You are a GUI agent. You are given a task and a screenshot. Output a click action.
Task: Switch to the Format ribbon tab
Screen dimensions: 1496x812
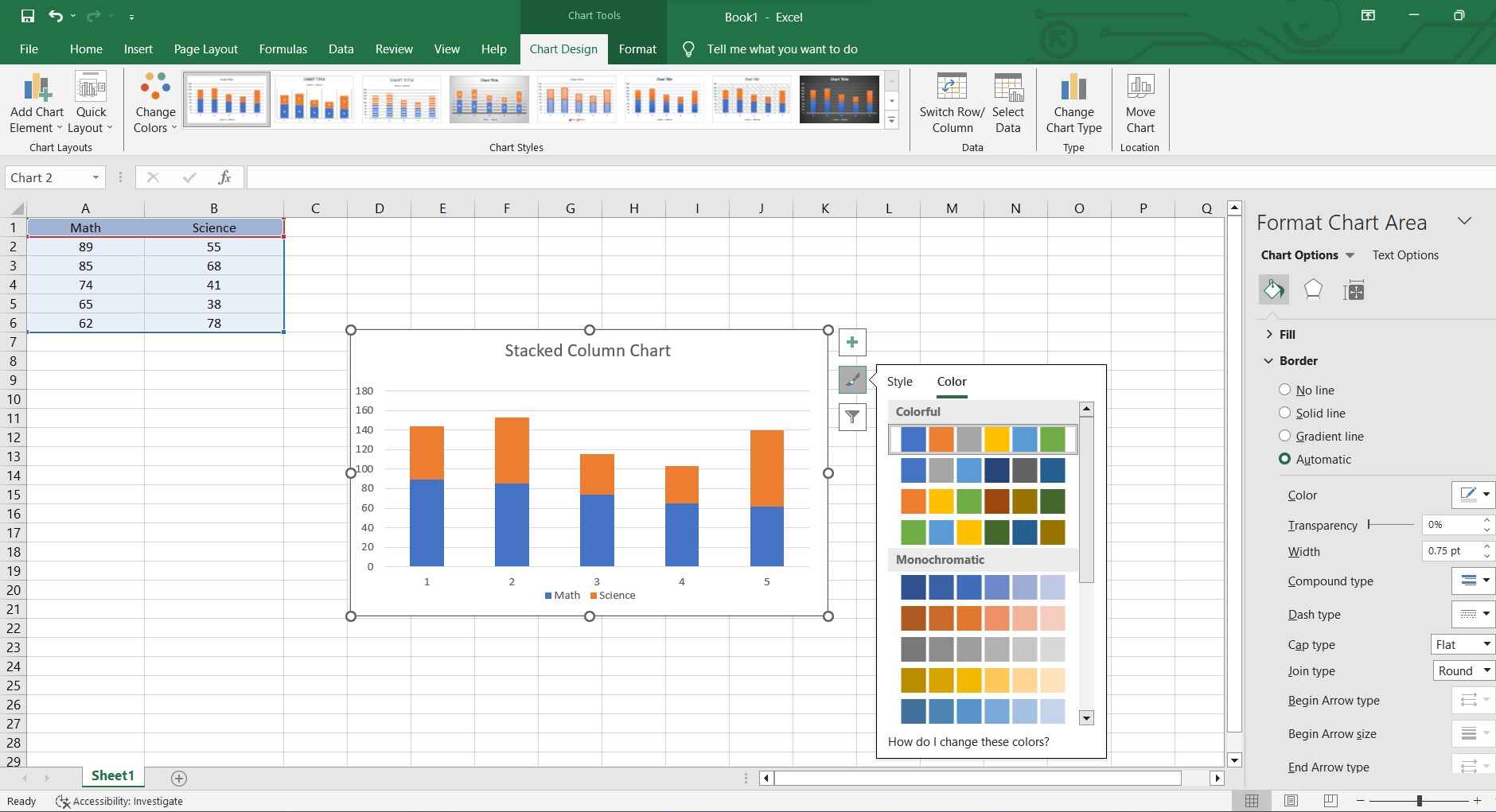pos(637,49)
